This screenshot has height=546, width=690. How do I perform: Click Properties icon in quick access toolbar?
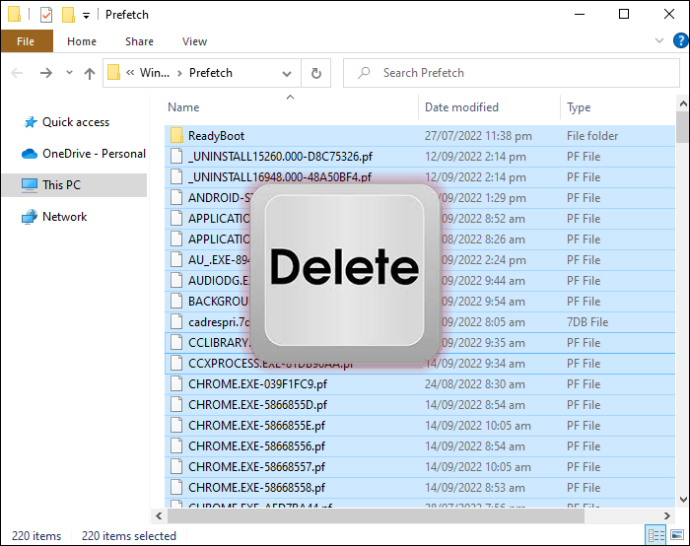tap(46, 15)
